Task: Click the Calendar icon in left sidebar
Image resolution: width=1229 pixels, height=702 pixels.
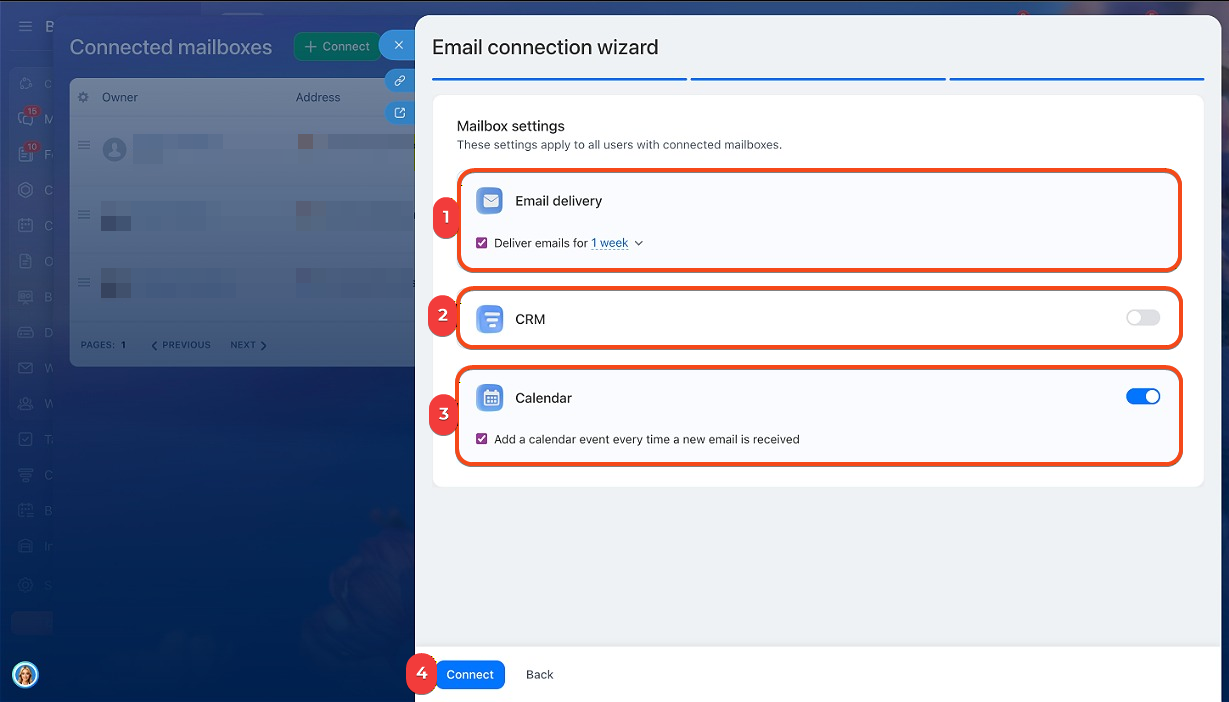Action: (26, 225)
